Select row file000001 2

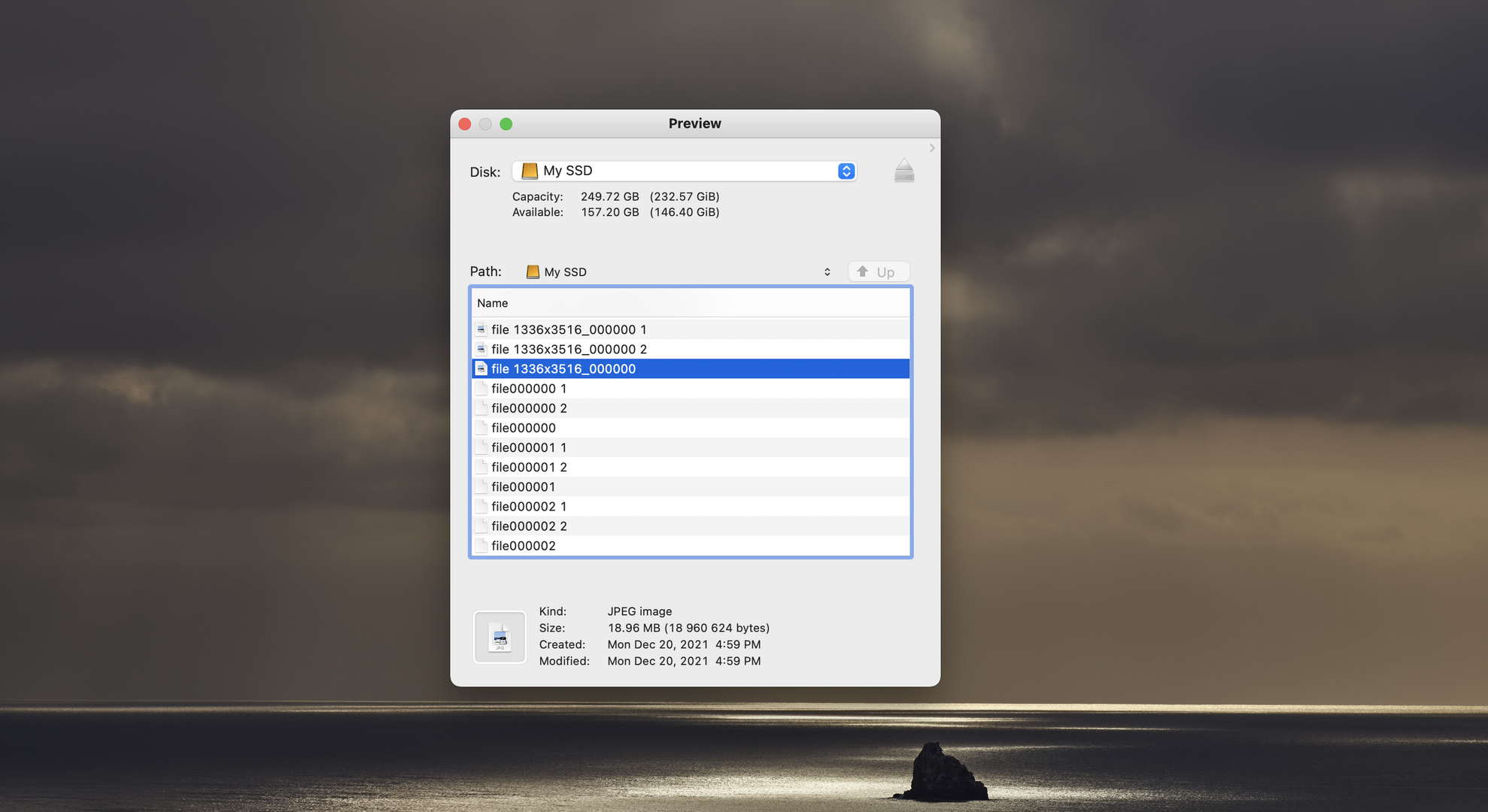[690, 467]
